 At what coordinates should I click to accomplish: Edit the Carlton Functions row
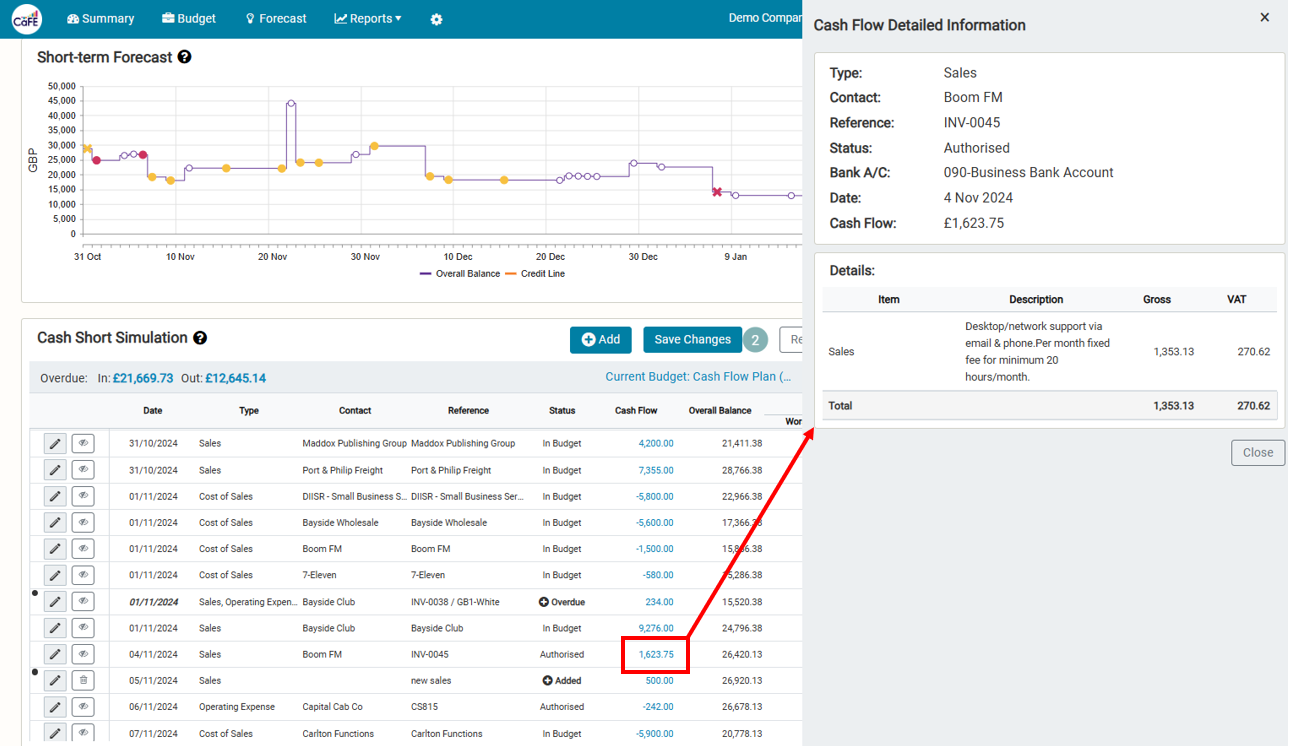click(55, 733)
